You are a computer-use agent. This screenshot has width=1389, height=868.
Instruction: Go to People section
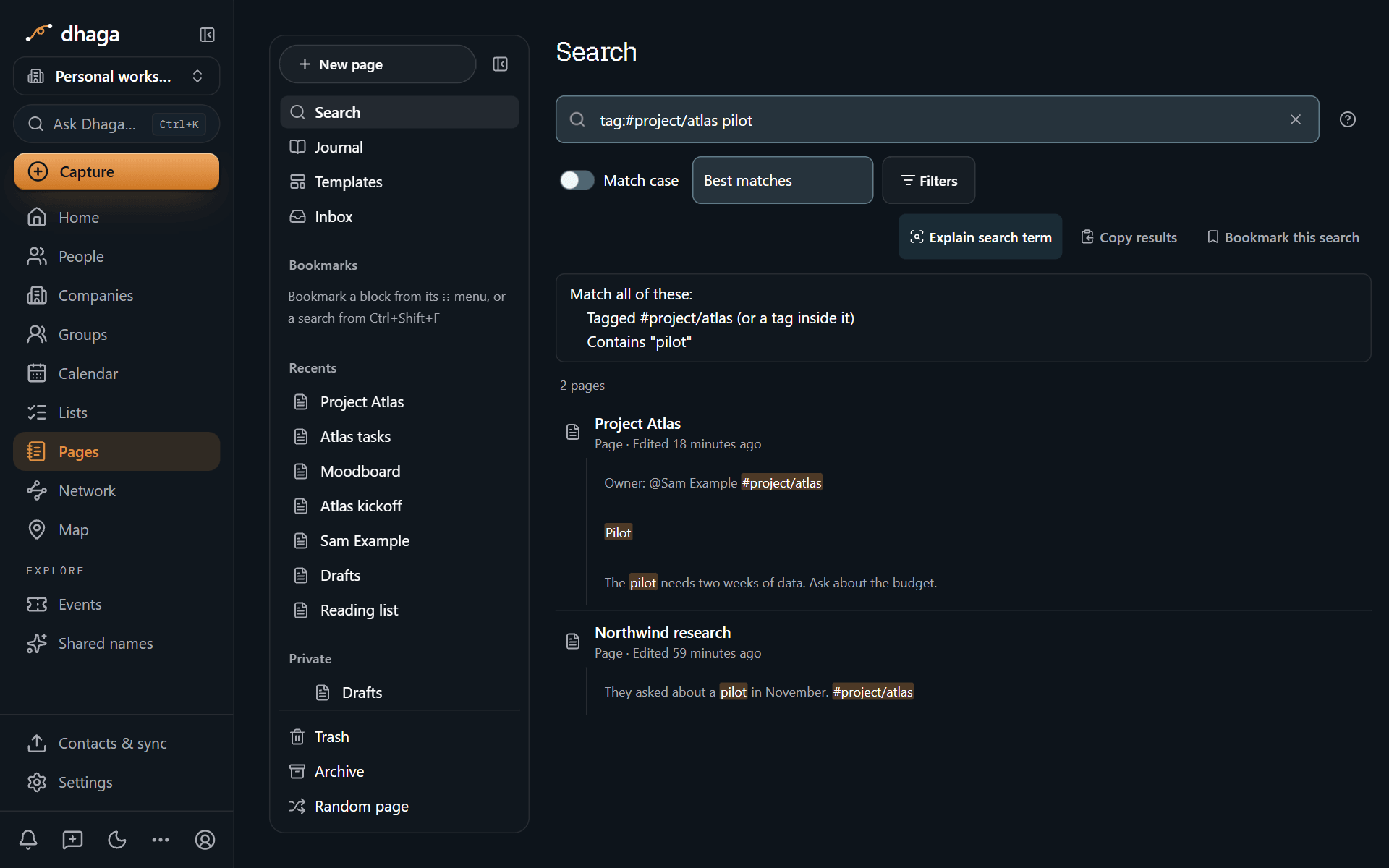tap(116, 256)
